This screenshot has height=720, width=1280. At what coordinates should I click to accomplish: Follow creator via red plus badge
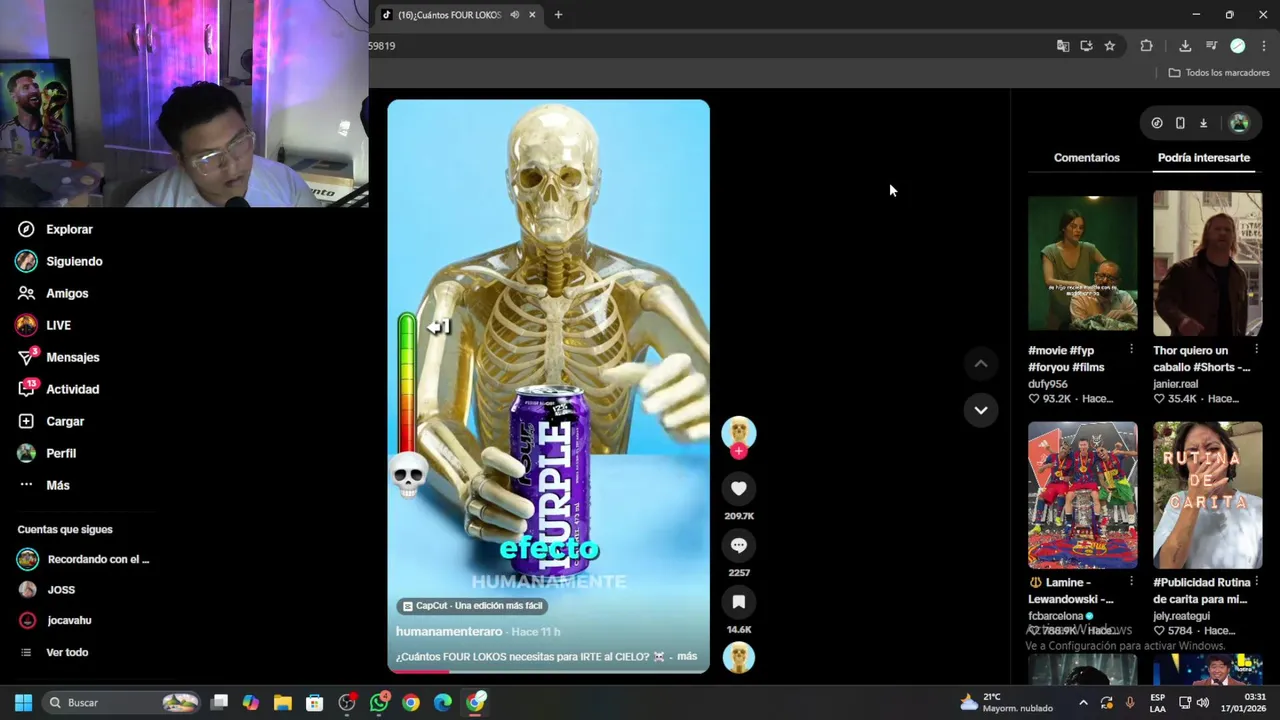coord(739,451)
